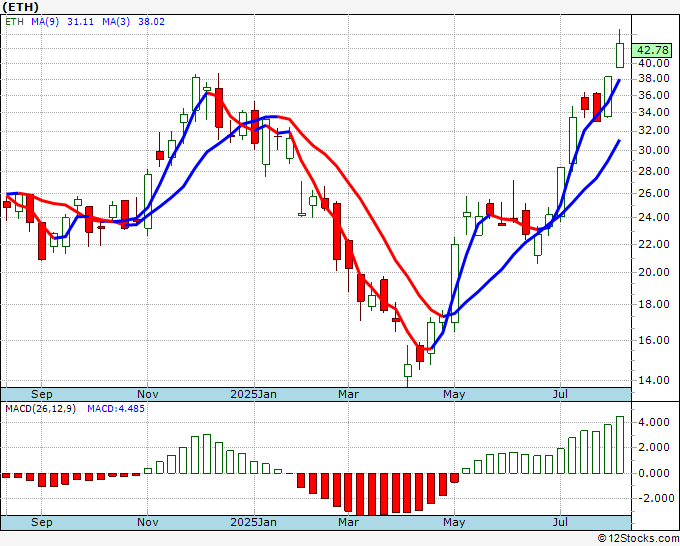The image size is (680, 546).
Task: Select the MA(9) value 31.11
Action: coord(80,22)
